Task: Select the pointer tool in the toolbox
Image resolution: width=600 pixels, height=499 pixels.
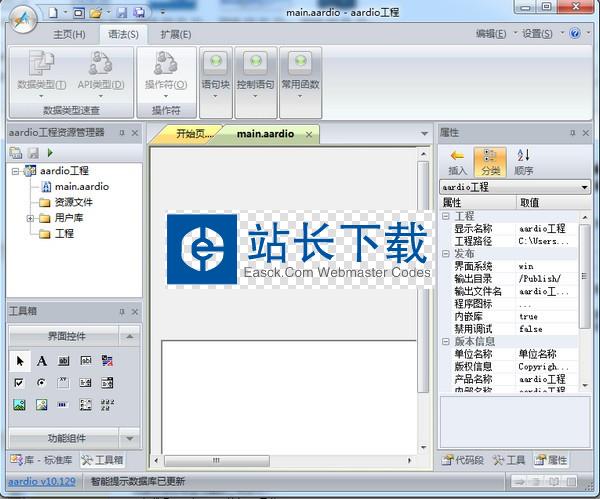Action: (20, 360)
